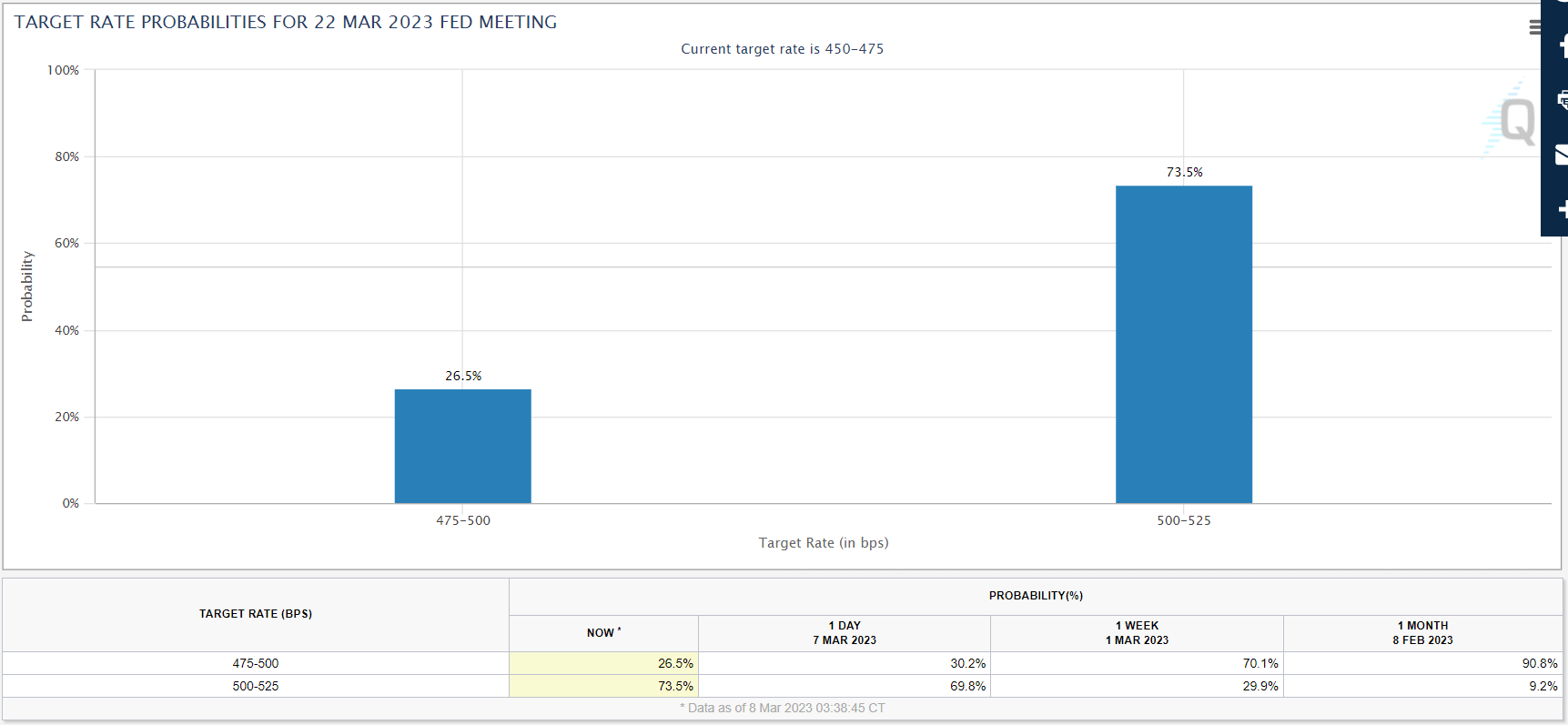Click the 26.5% data label above bar
The height and width of the screenshot is (725, 1568).
coord(462,376)
